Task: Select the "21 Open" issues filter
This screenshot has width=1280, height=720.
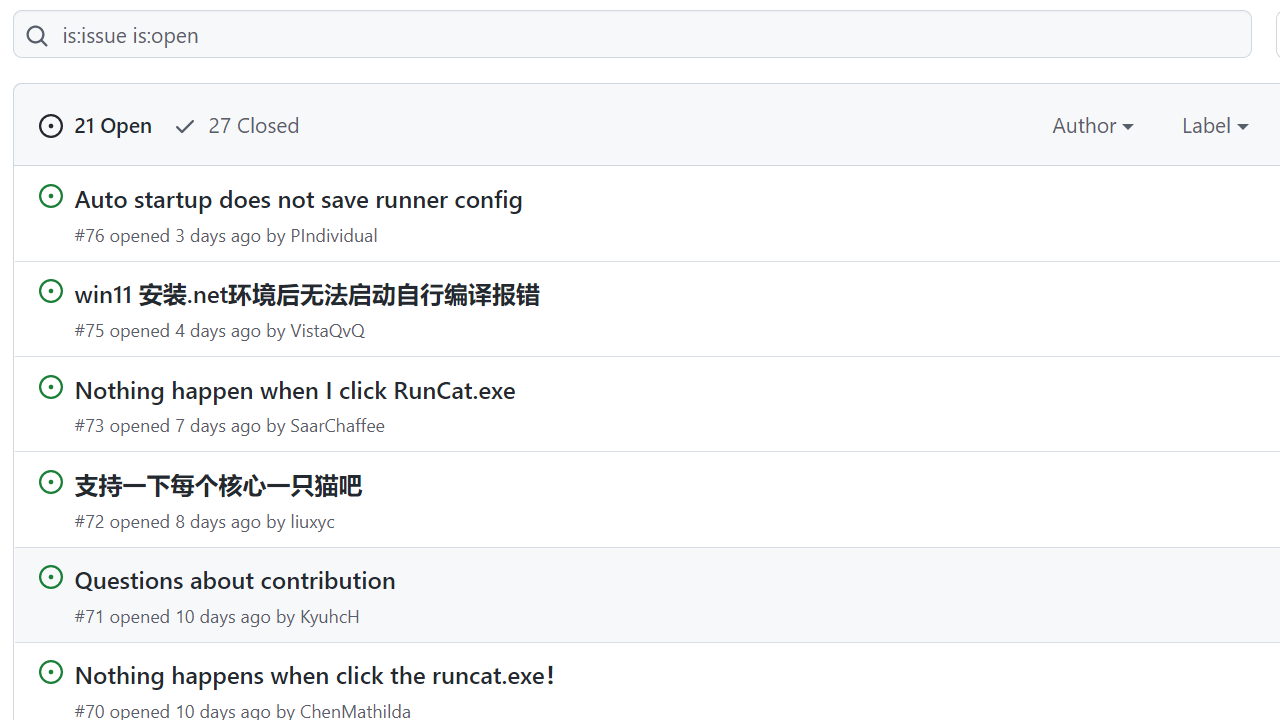Action: coord(112,126)
